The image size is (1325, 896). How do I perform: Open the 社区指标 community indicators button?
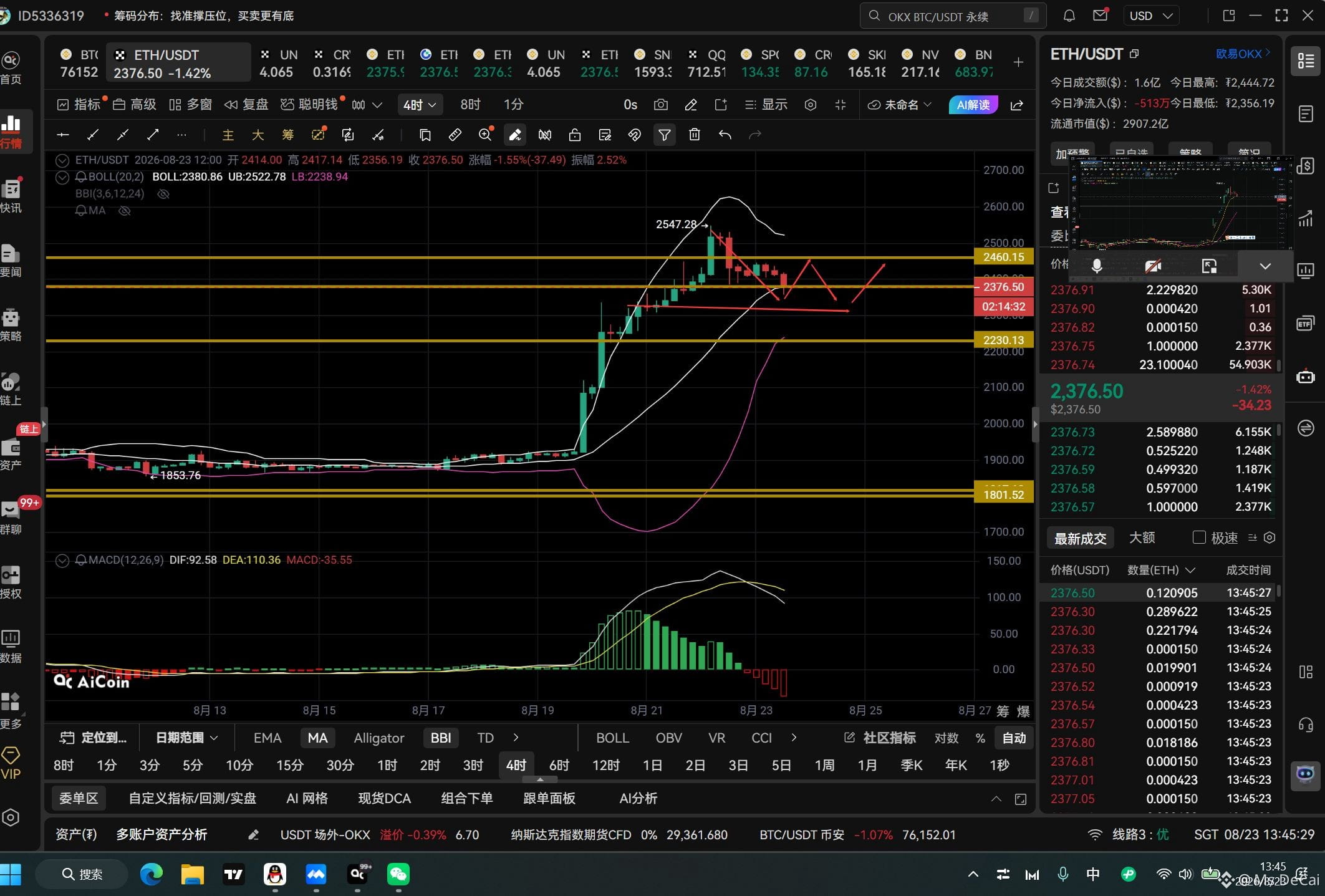pyautogui.click(x=880, y=738)
